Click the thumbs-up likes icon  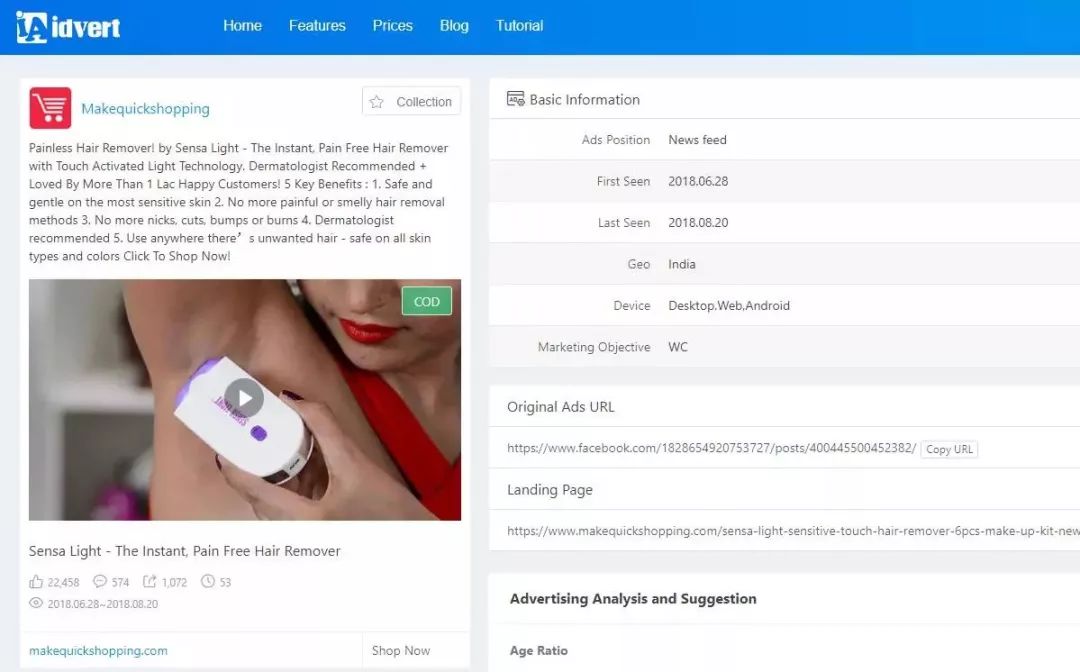[36, 582]
